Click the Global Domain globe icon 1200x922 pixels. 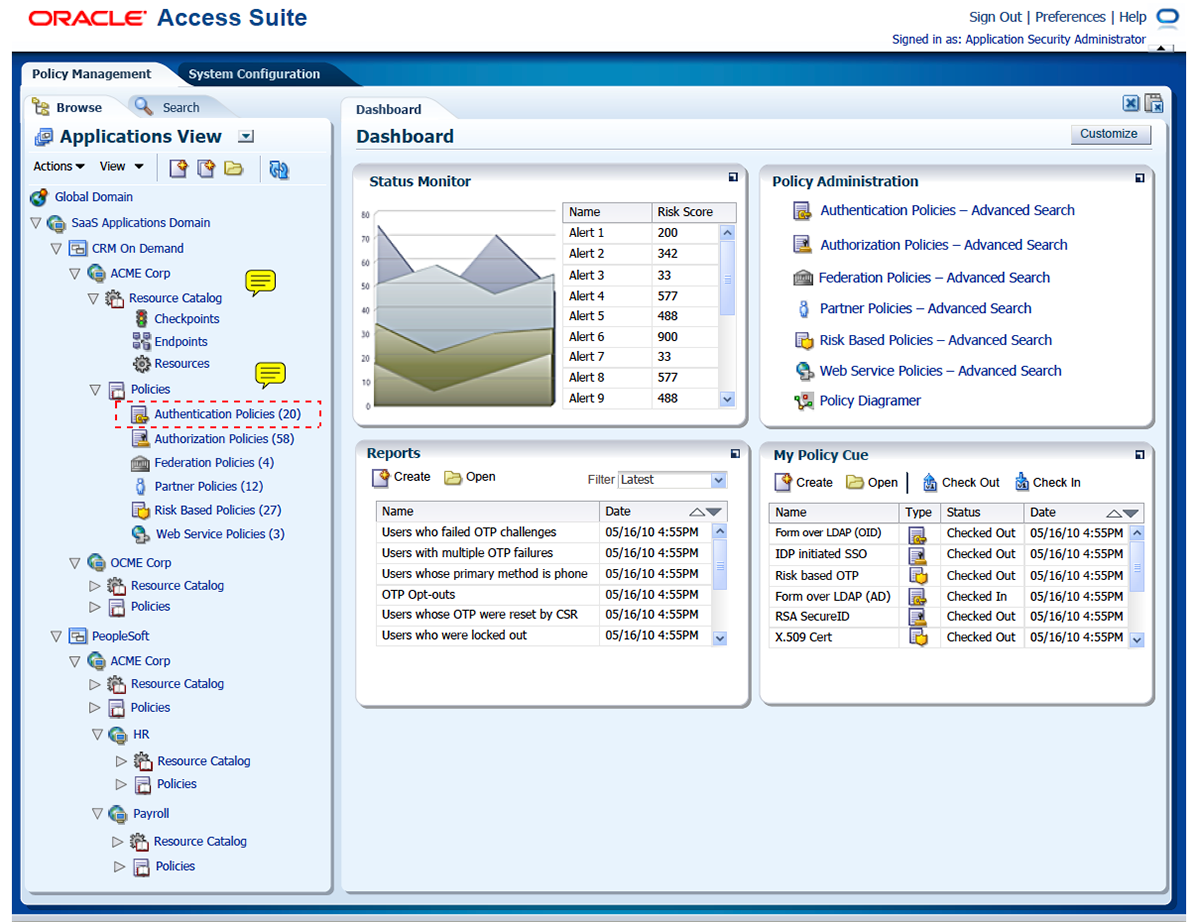[x=39, y=197]
